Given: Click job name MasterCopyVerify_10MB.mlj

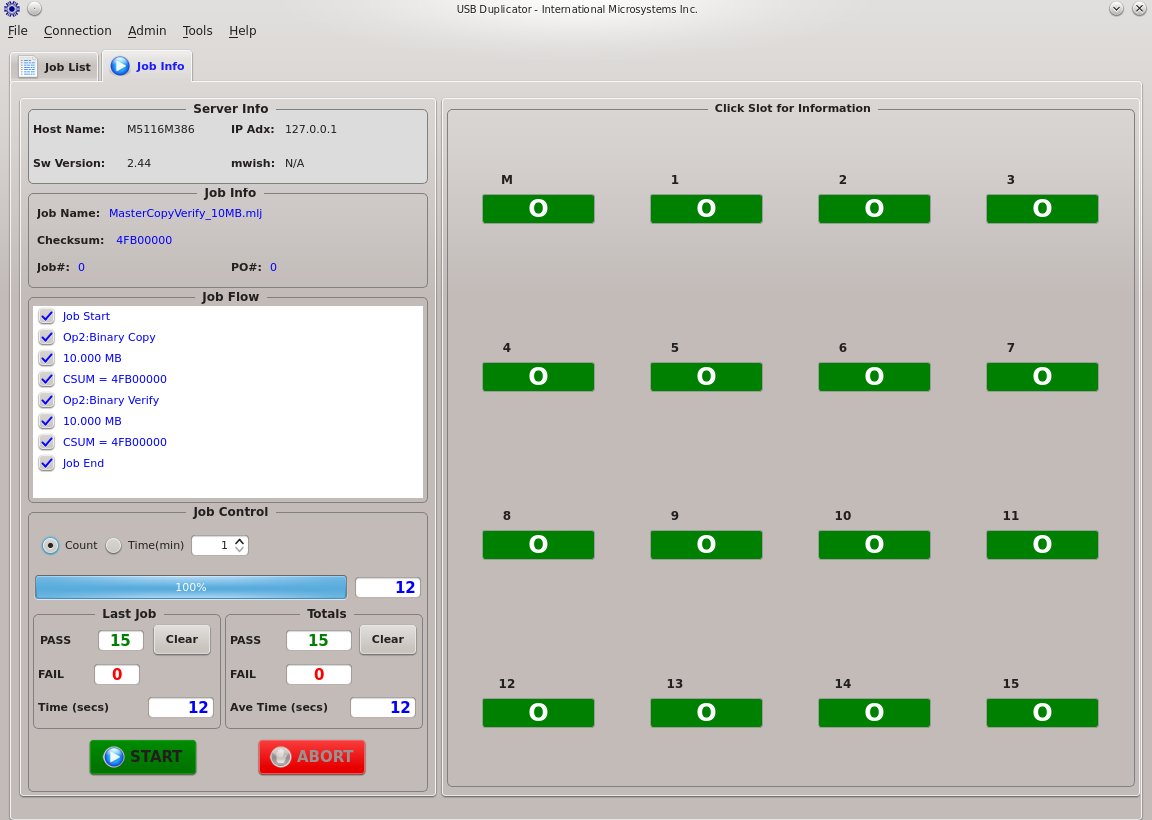Looking at the screenshot, I should [185, 213].
